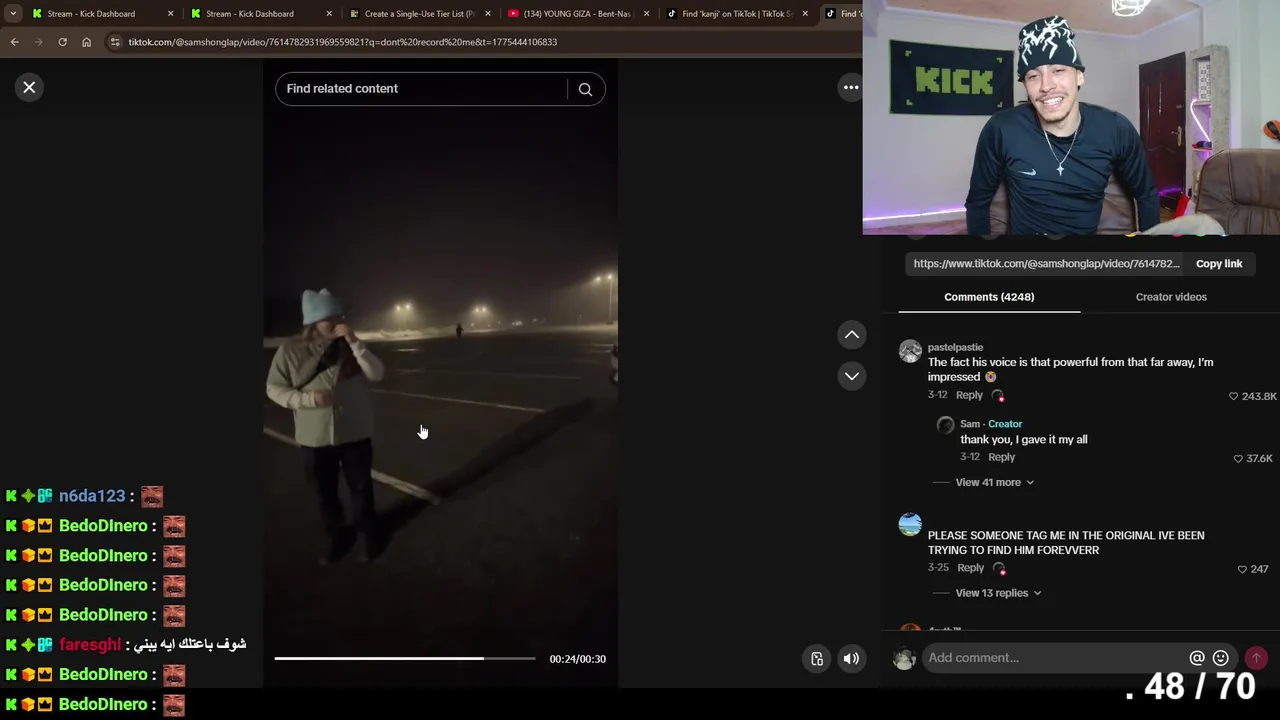
Task: Click the browser forward arrow
Action: coord(39,42)
